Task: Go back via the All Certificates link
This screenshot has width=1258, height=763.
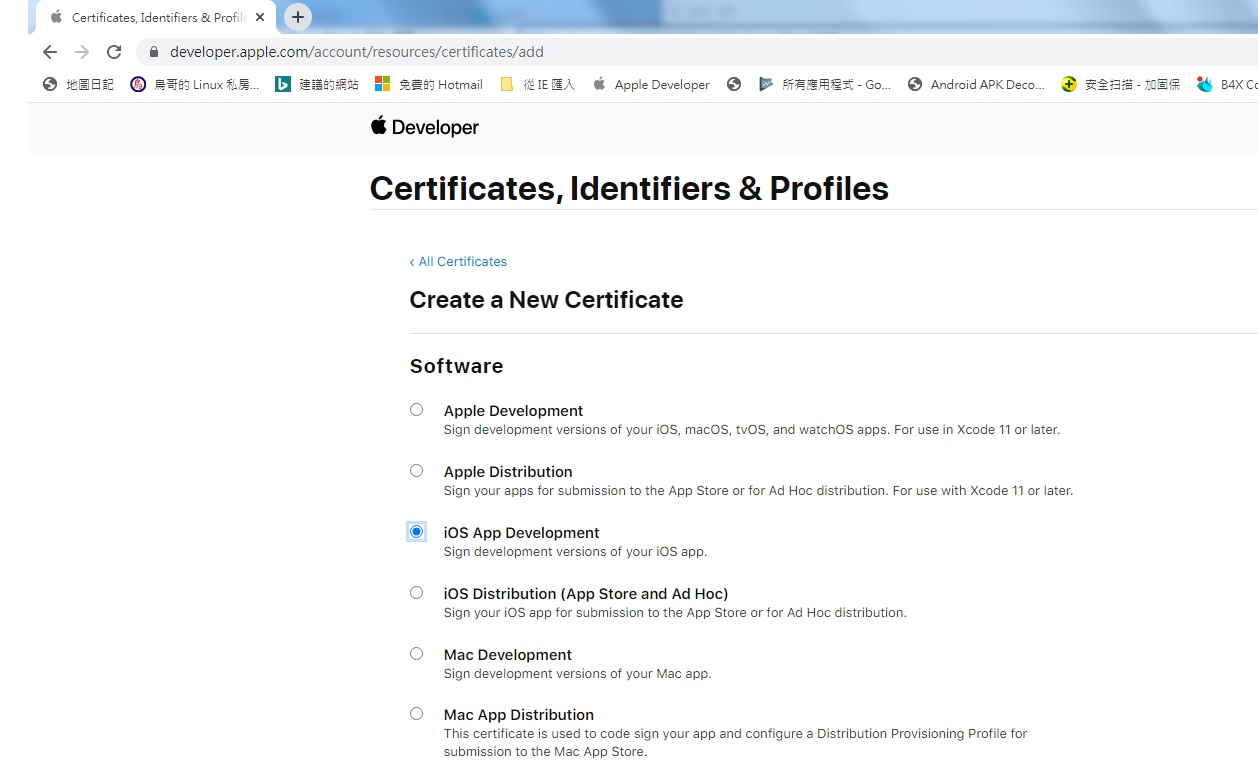Action: pos(458,262)
